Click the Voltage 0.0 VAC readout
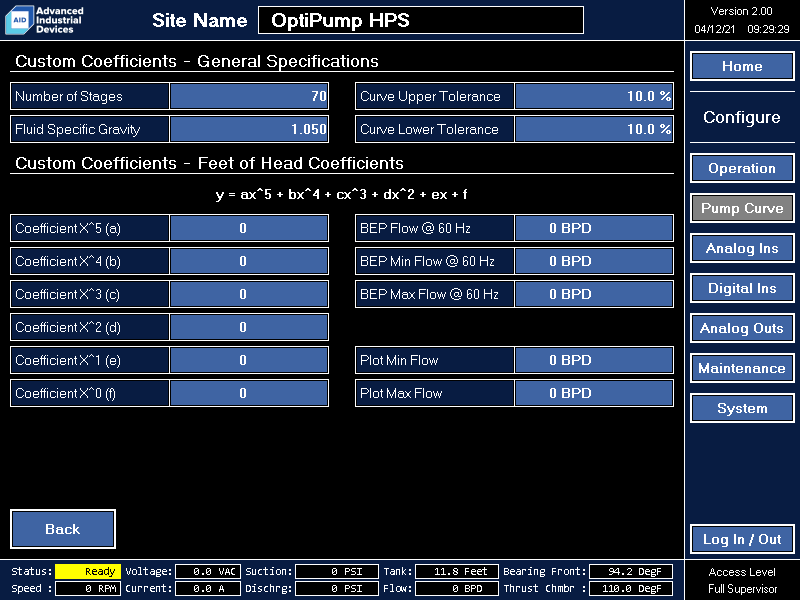 click(x=208, y=571)
